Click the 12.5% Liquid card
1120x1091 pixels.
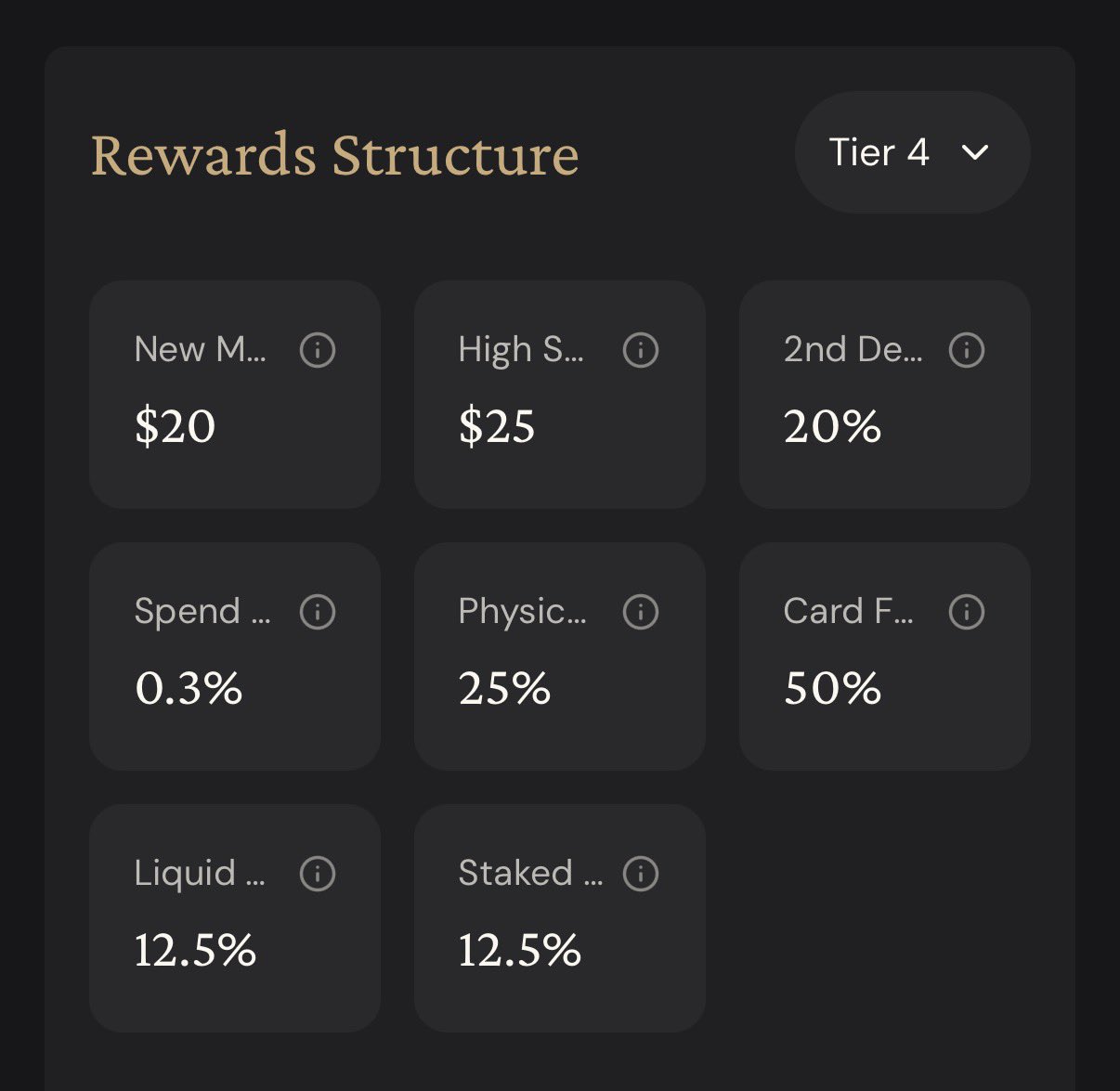tap(235, 918)
